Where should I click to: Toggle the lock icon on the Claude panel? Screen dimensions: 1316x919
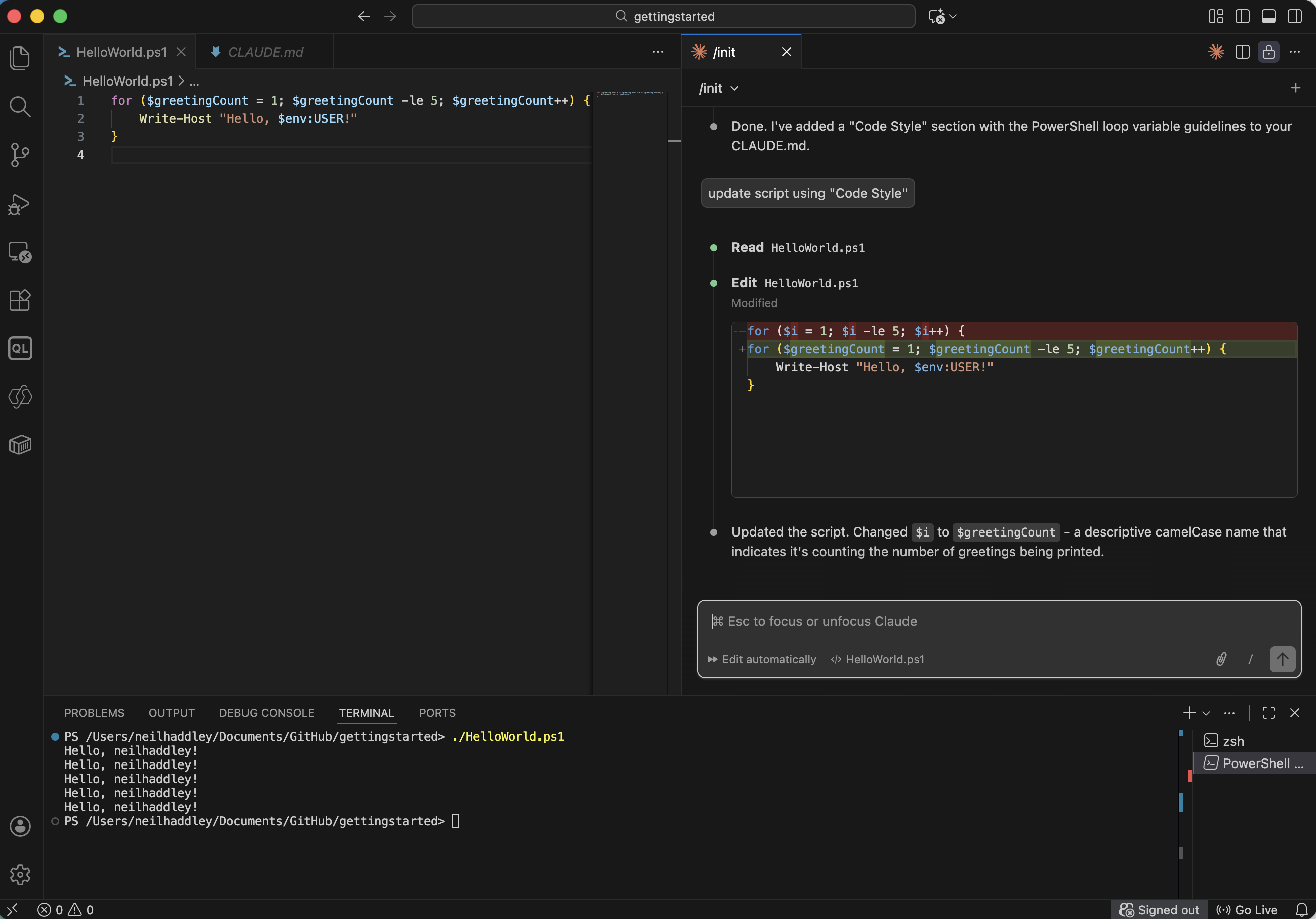click(x=1268, y=52)
